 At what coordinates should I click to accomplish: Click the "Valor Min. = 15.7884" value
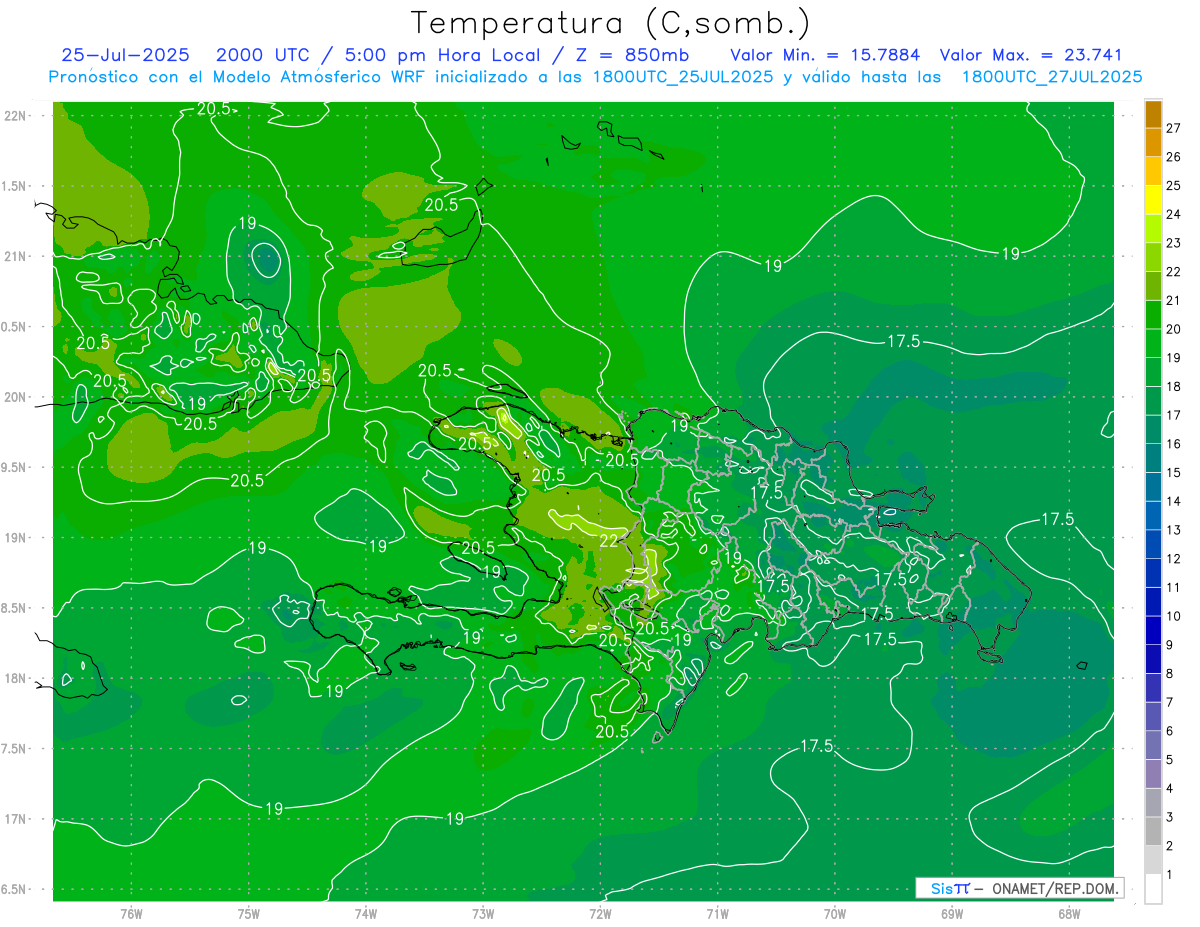point(825,55)
